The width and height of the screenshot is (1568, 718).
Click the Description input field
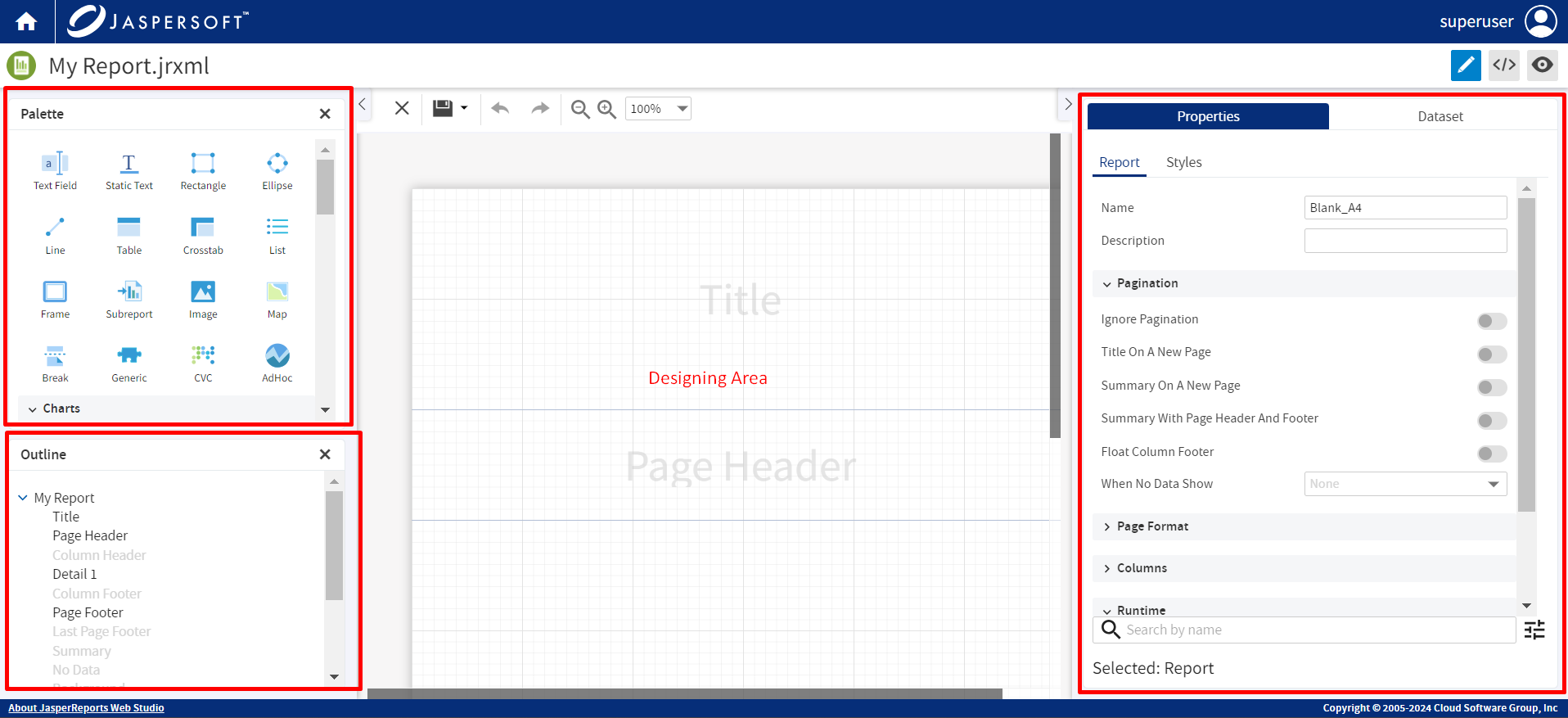pyautogui.click(x=1405, y=241)
